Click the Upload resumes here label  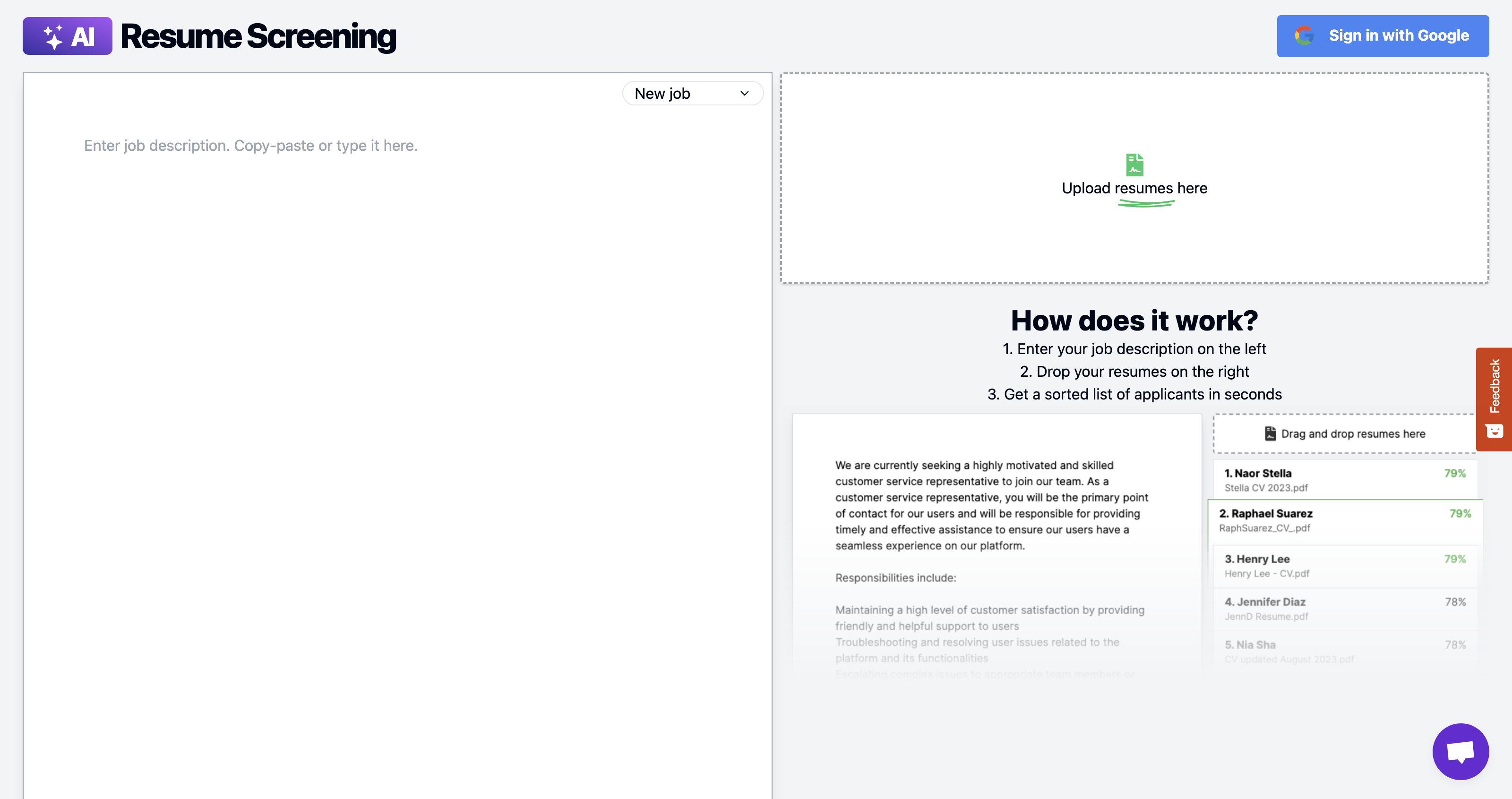[1134, 188]
